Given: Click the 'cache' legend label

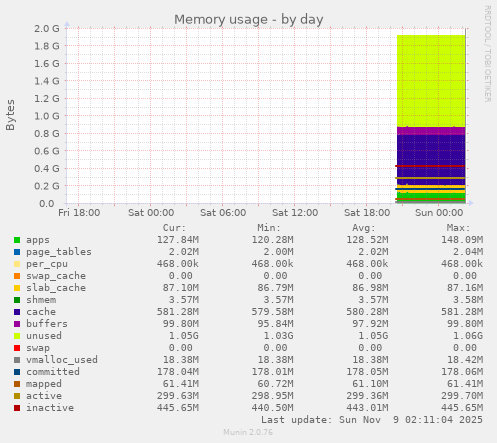Looking at the screenshot, I should 41,312.
